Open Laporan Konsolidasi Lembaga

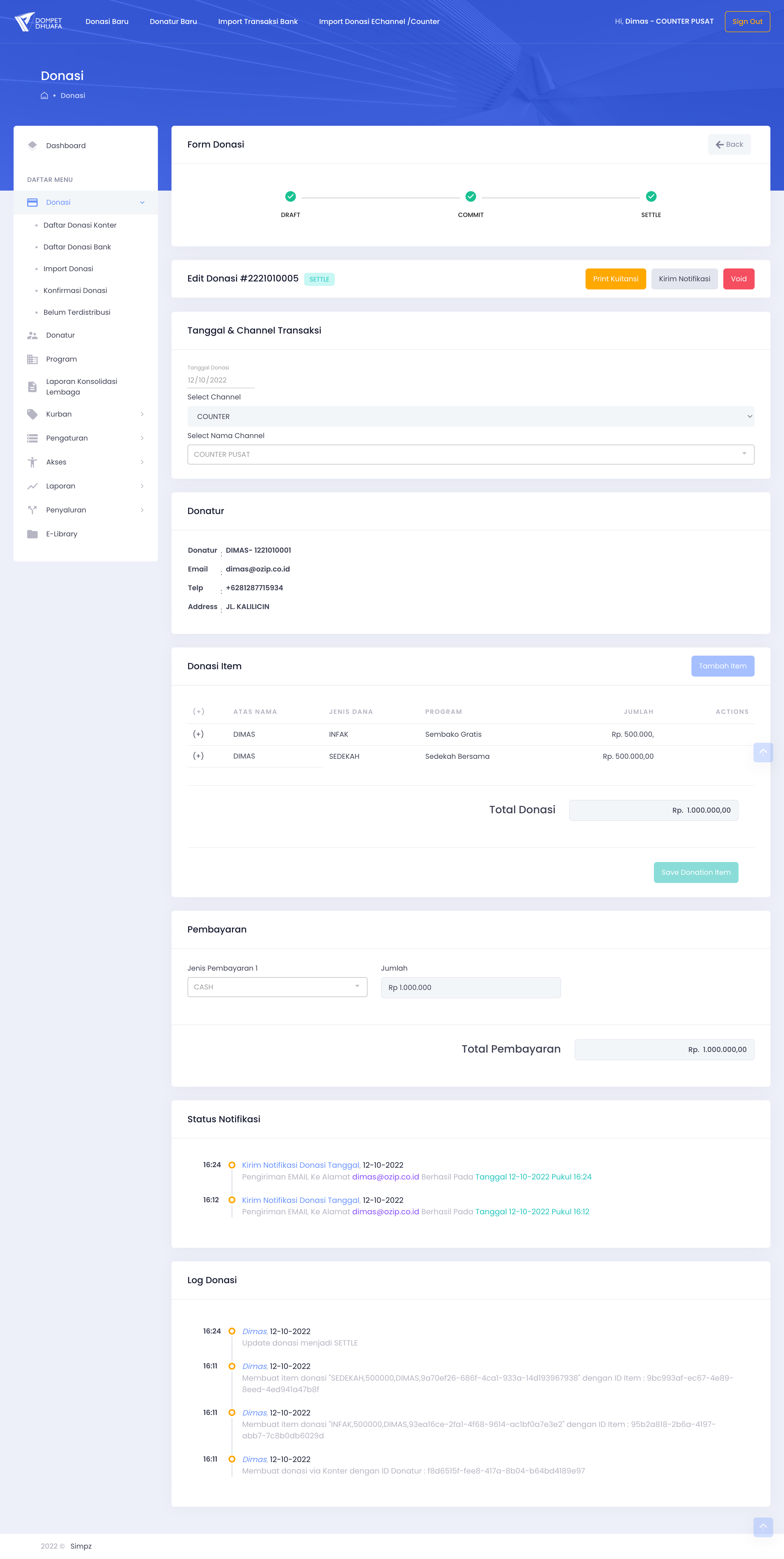(x=81, y=387)
